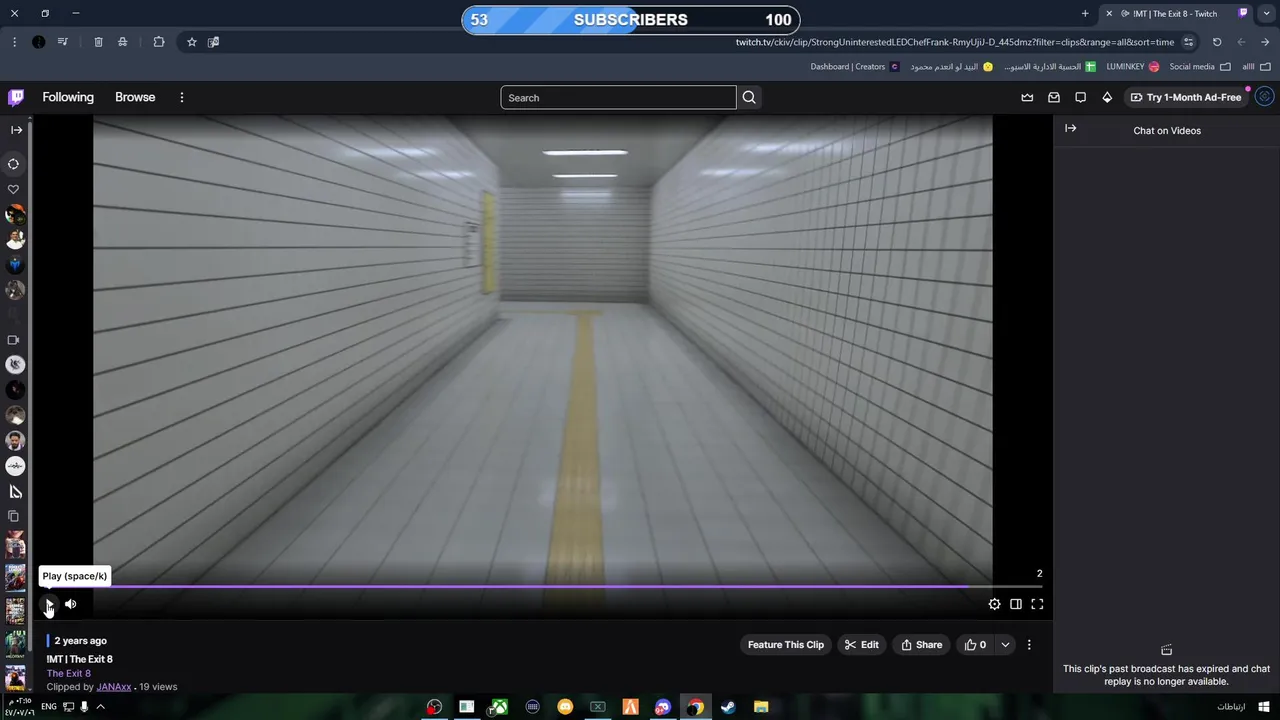This screenshot has width=1280, height=720.
Task: Click the microphone tray icon
Action: (84, 707)
